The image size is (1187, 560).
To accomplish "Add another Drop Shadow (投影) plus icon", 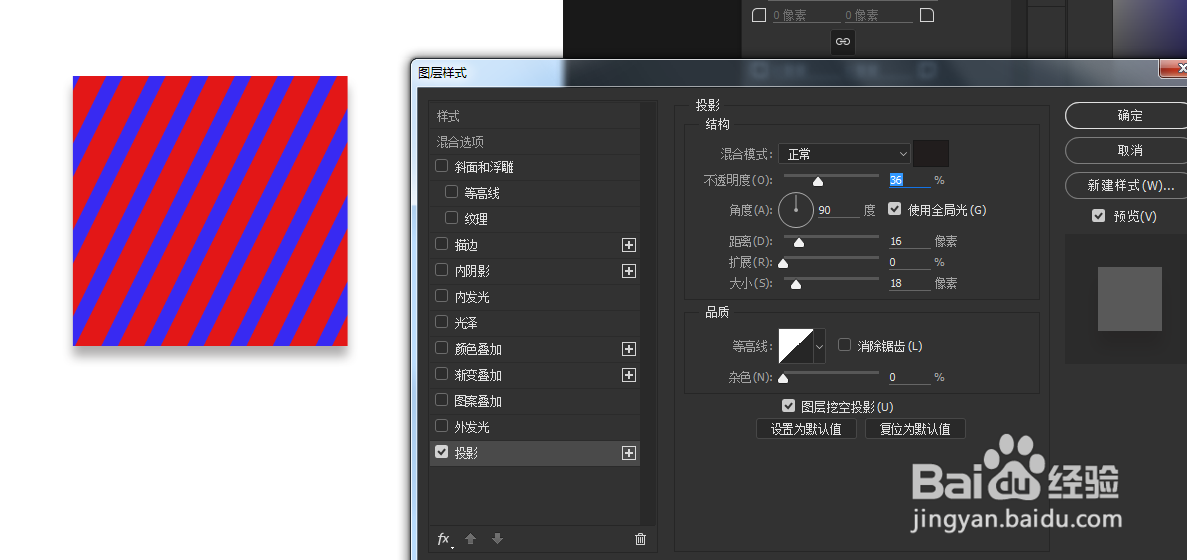I will pyautogui.click(x=628, y=453).
